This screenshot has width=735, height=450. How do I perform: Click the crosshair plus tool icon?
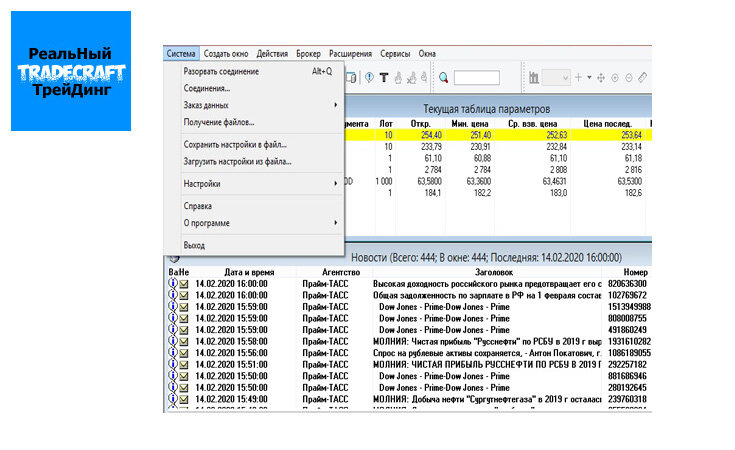(x=578, y=78)
